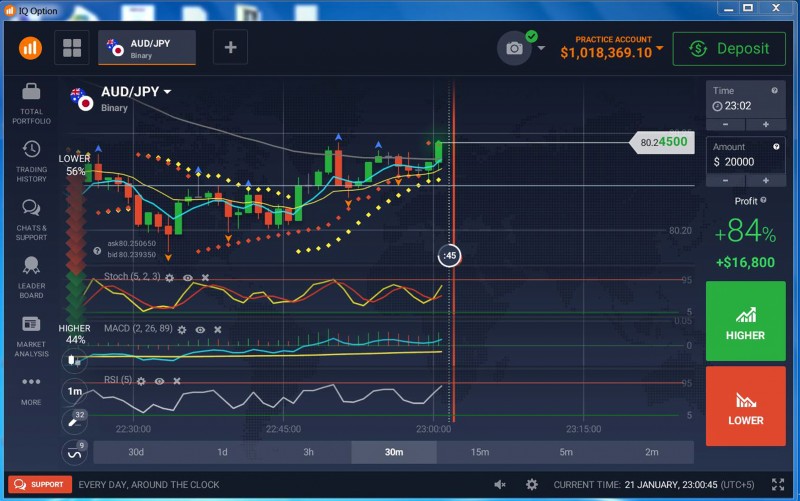This screenshot has height=501, width=800.
Task: Click the IQ Option orange logo
Action: pyautogui.click(x=30, y=48)
